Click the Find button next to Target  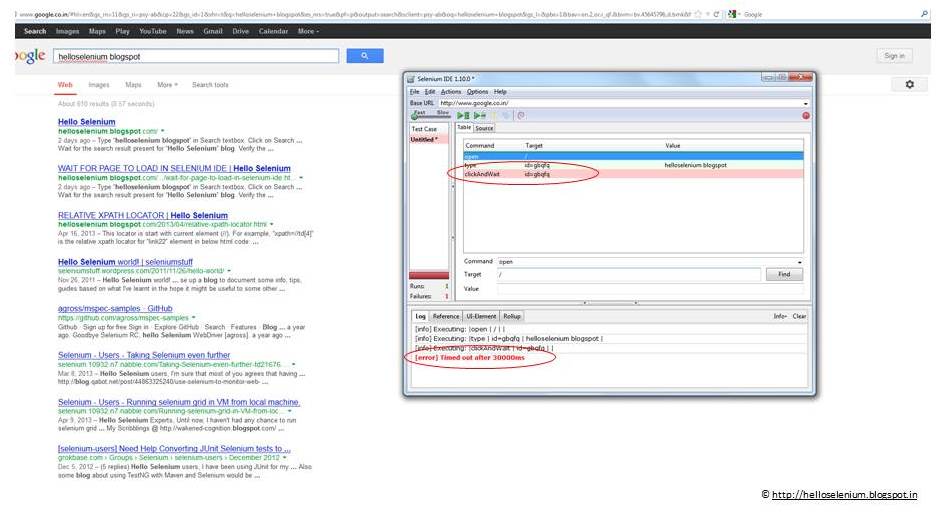pos(784,275)
